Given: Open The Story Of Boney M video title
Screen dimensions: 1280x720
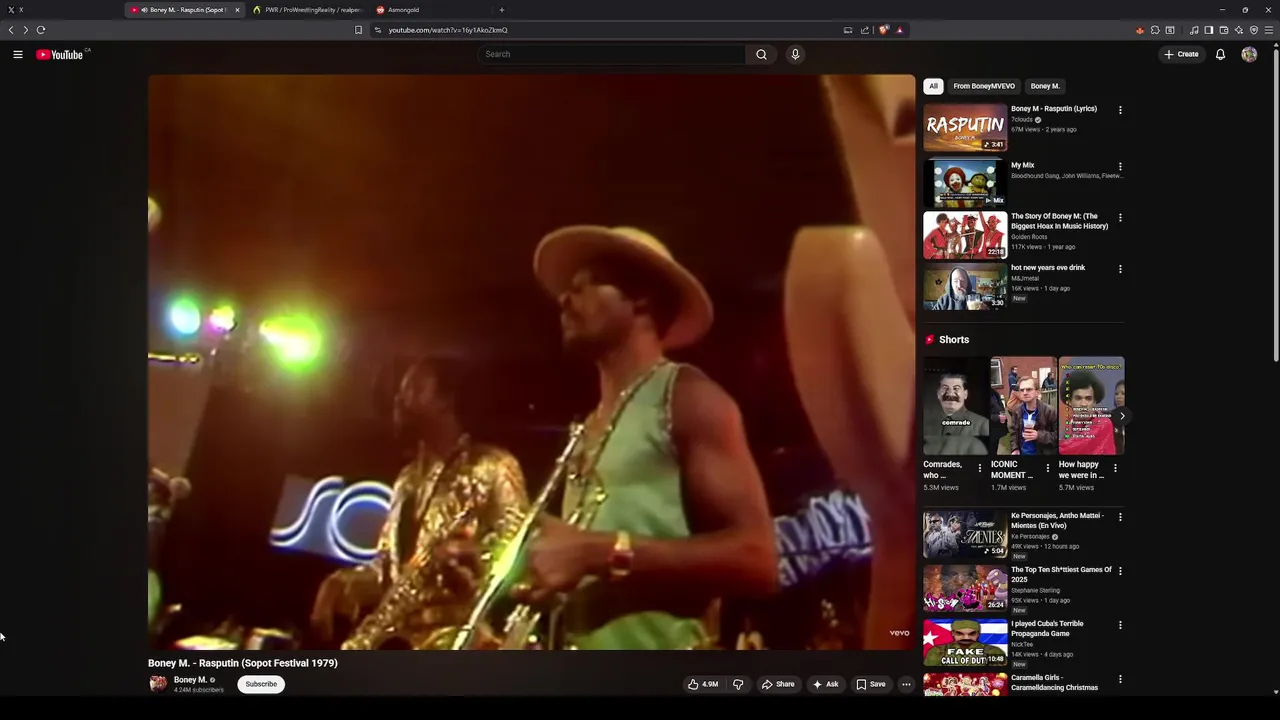Looking at the screenshot, I should (1059, 221).
